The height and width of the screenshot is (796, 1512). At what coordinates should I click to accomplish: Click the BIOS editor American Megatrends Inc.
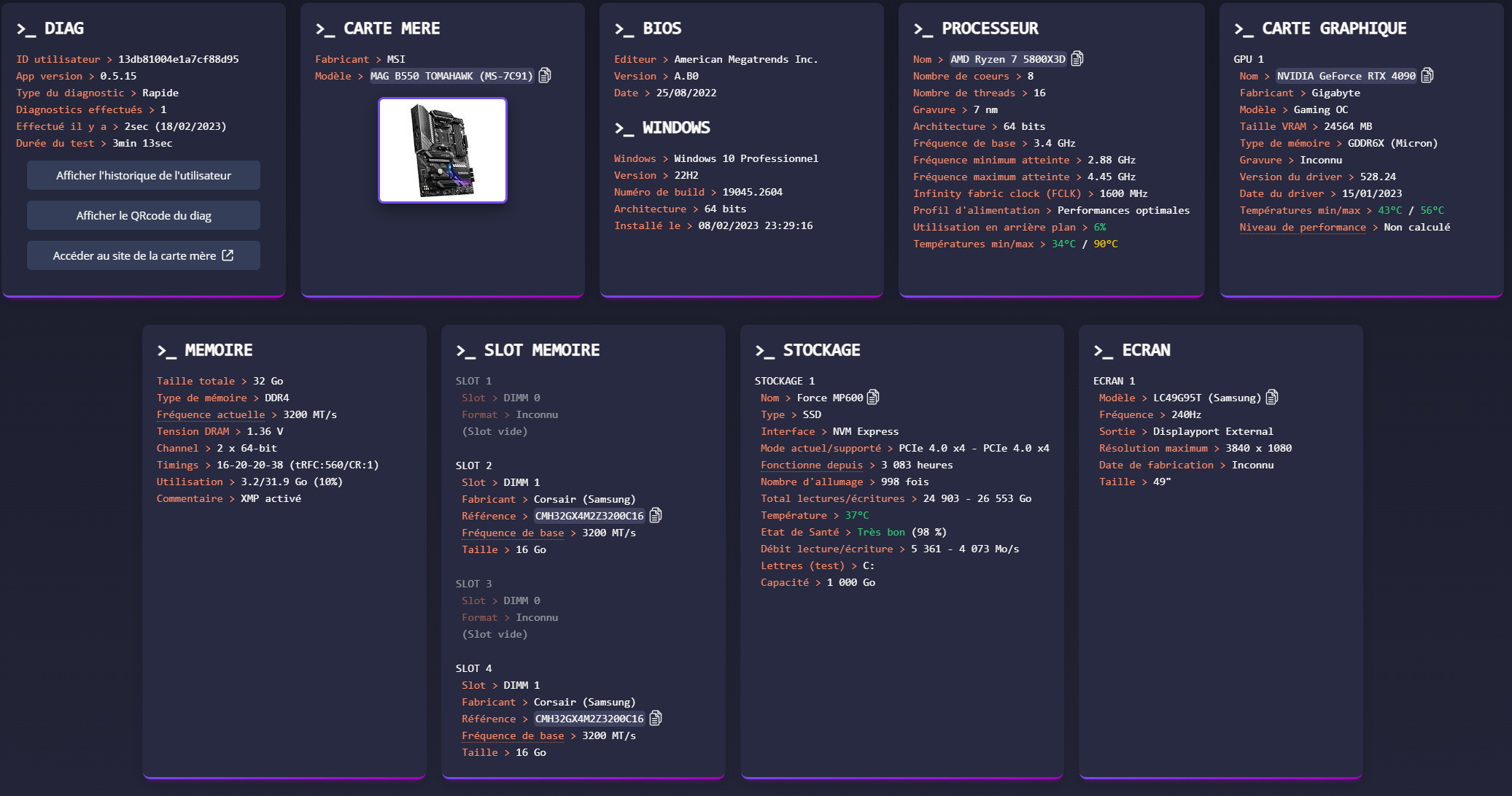(746, 59)
